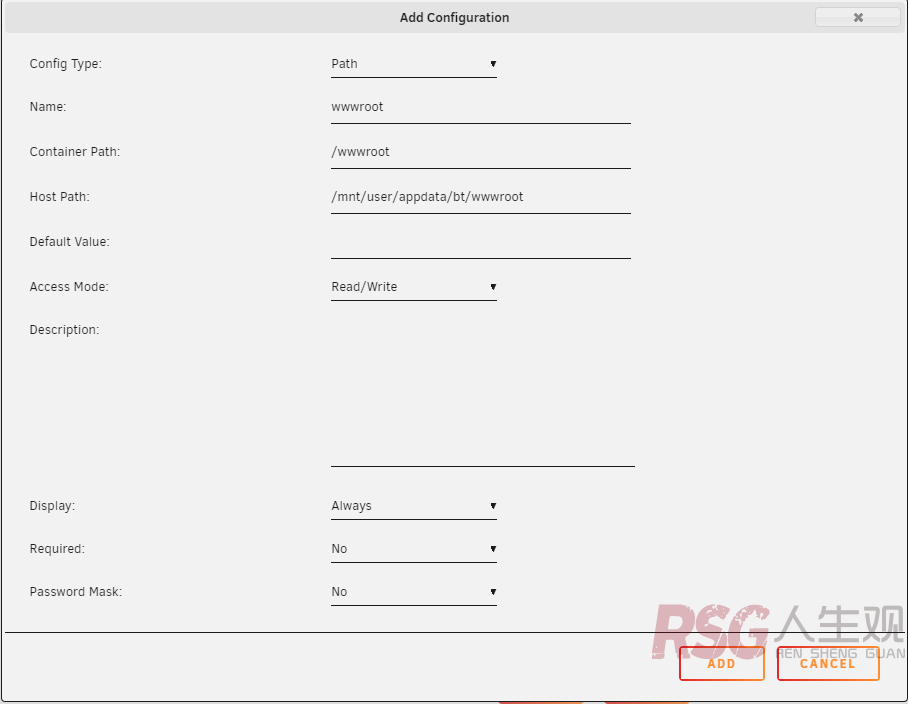This screenshot has width=908, height=704.
Task: Open the Display dropdown set to Always
Action: click(x=413, y=506)
